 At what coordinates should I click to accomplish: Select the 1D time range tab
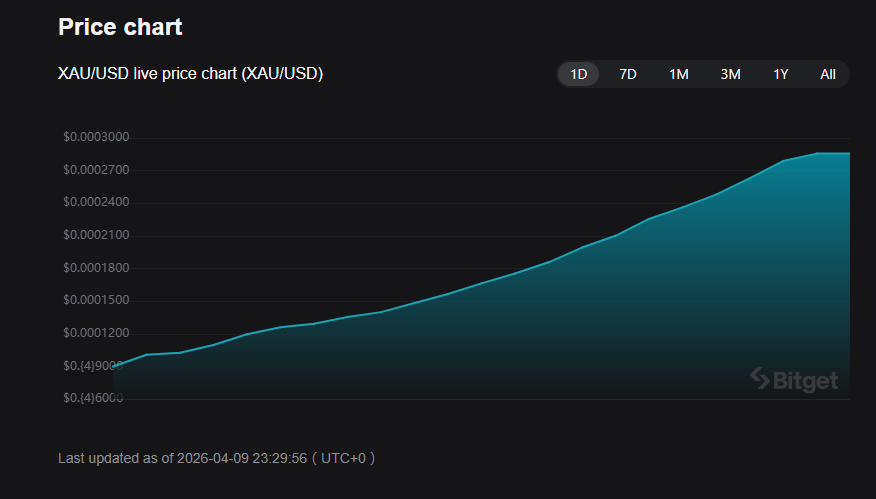[x=578, y=74]
